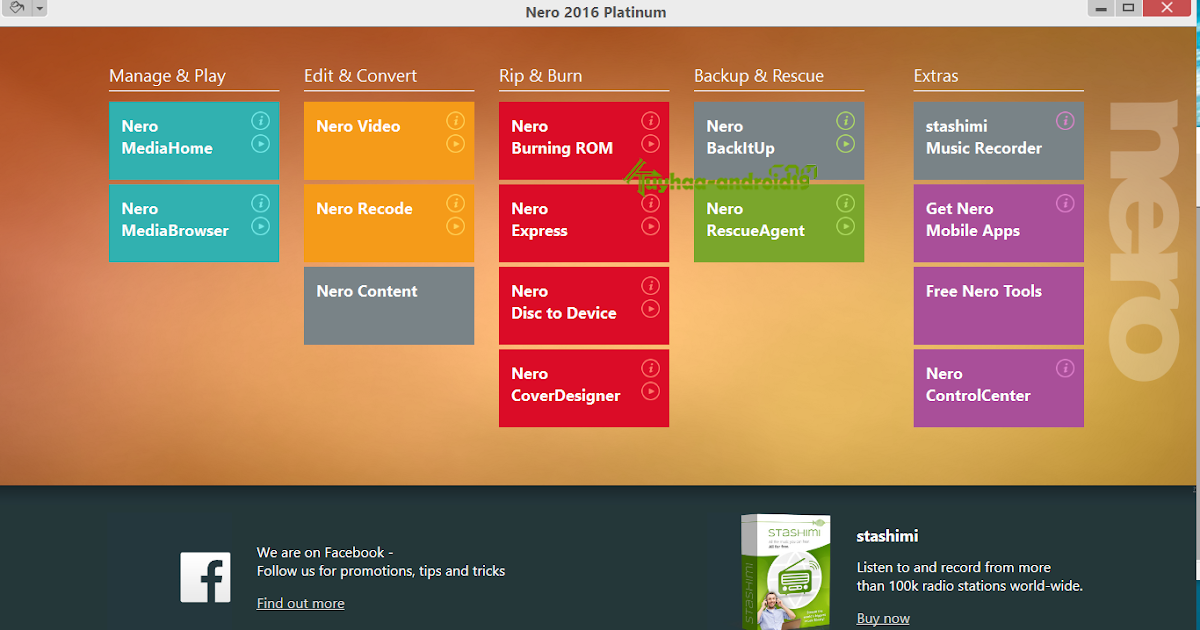Maximize the Nero 2016 Platinum window
This screenshot has width=1200, height=630.
(x=1128, y=8)
